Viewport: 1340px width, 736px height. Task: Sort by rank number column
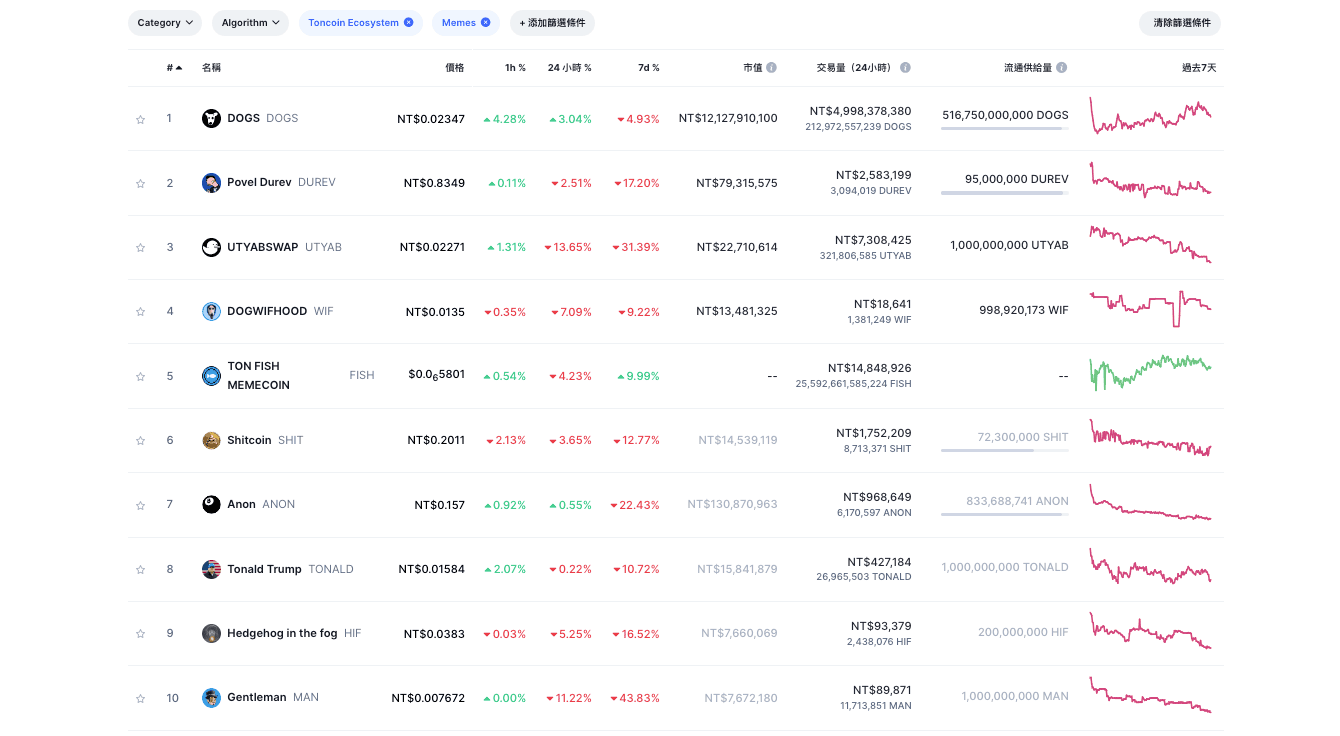pos(174,68)
